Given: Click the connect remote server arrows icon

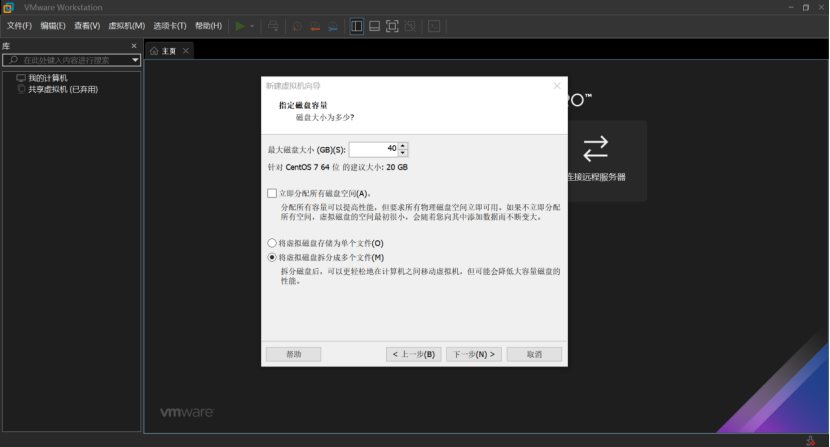Looking at the screenshot, I should (x=596, y=148).
